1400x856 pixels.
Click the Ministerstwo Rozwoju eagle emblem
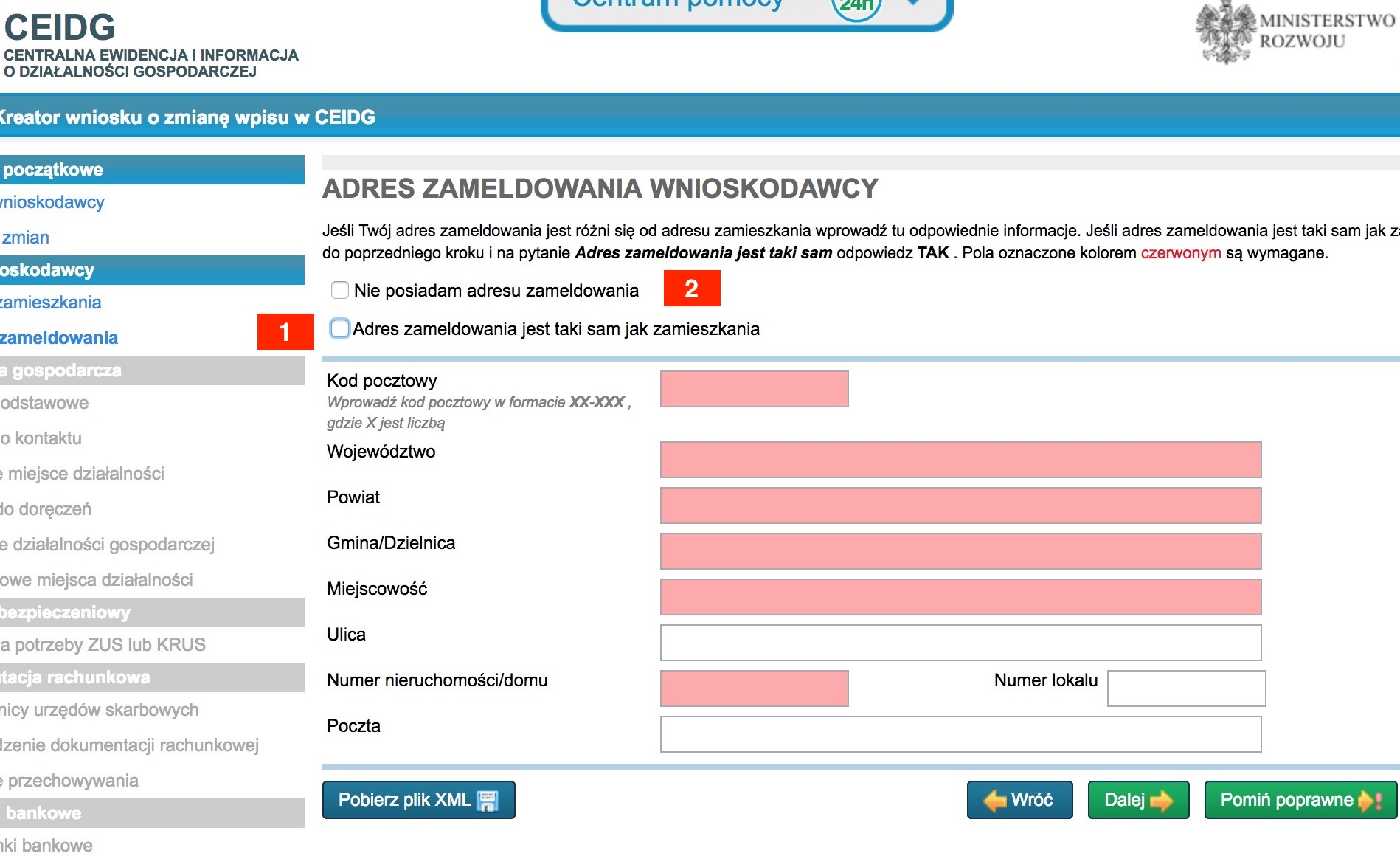[x=1225, y=32]
